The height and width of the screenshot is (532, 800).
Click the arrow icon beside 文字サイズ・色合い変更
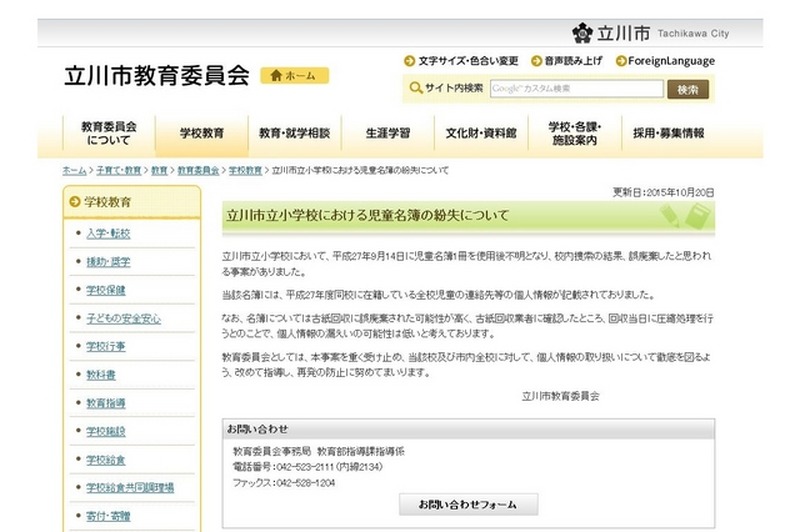408,61
